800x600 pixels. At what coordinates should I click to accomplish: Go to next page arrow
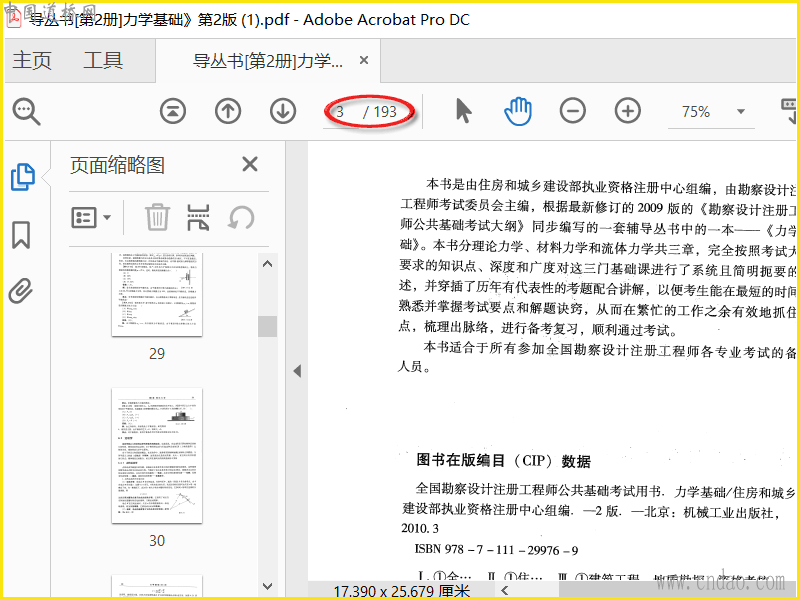click(x=283, y=111)
